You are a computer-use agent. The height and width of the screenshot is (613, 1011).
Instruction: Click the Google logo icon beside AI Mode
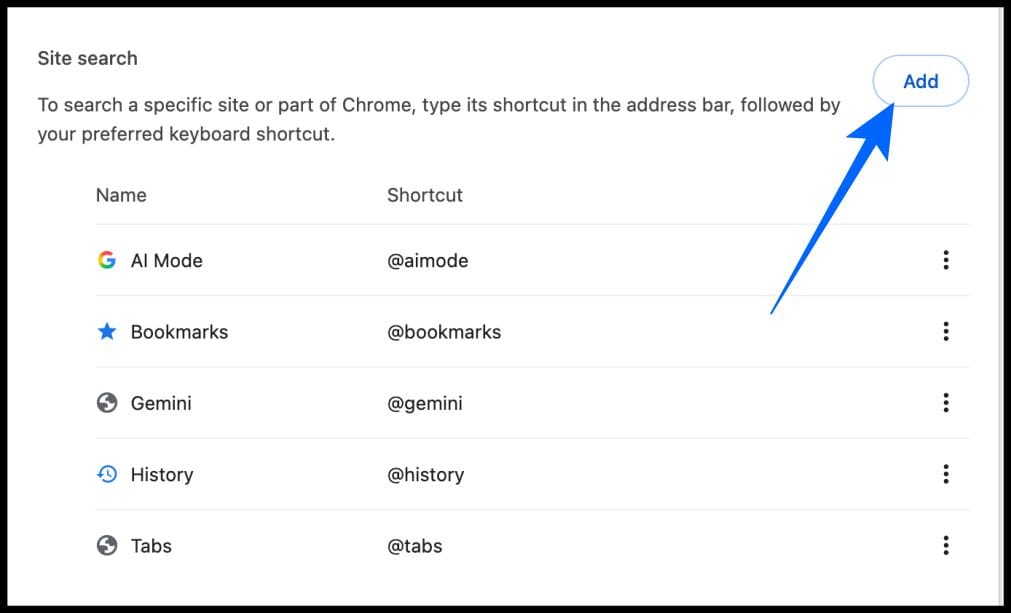107,260
